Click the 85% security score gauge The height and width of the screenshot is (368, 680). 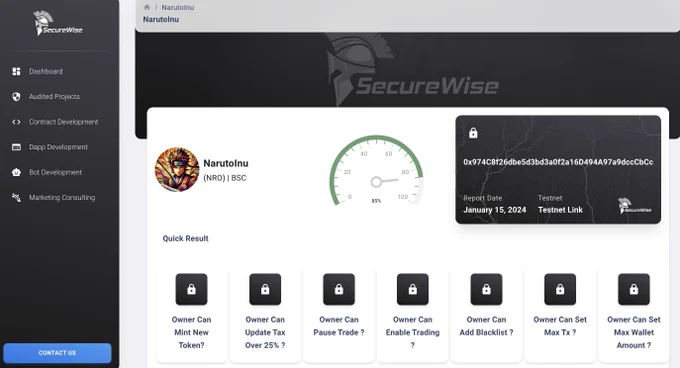(376, 170)
